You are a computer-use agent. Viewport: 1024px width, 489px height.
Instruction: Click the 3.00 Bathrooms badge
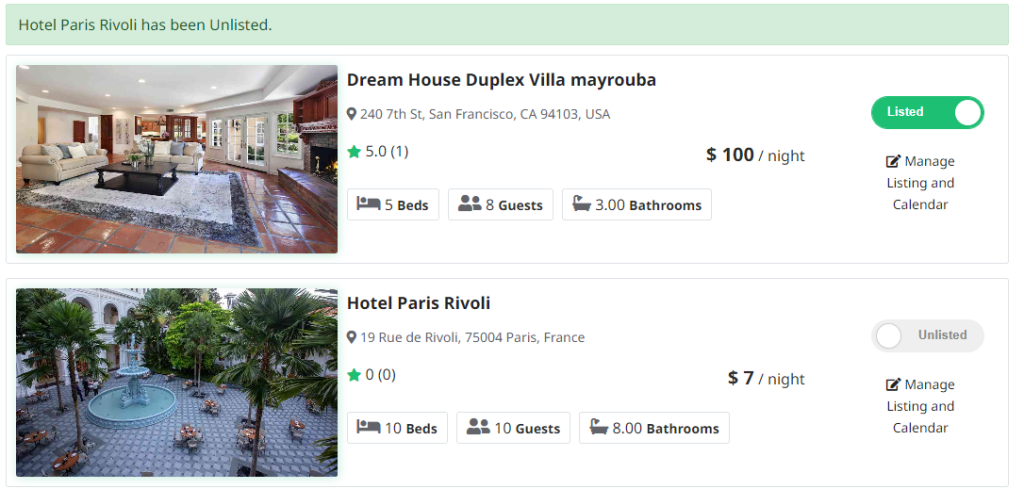637,204
